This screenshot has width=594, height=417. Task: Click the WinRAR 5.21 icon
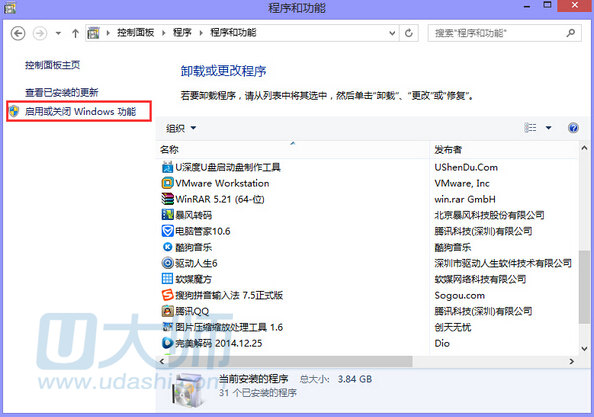click(167, 199)
